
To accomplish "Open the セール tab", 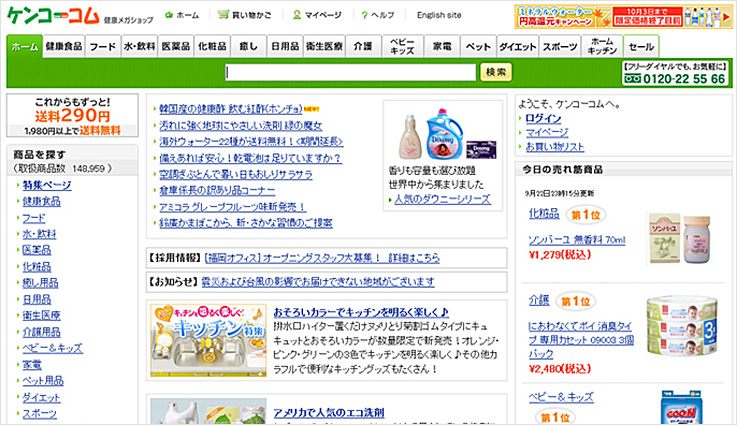I will click(x=641, y=47).
